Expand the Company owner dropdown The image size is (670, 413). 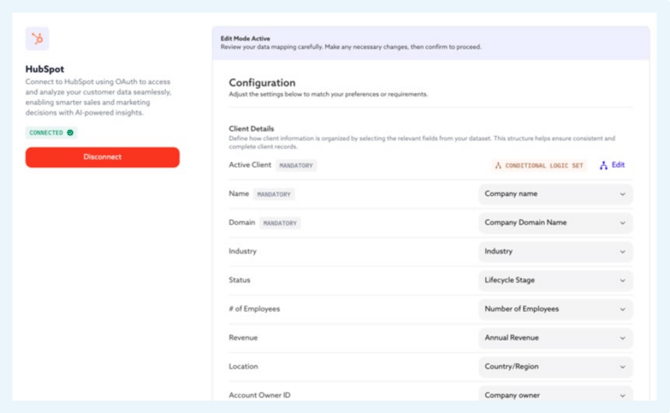pos(555,396)
